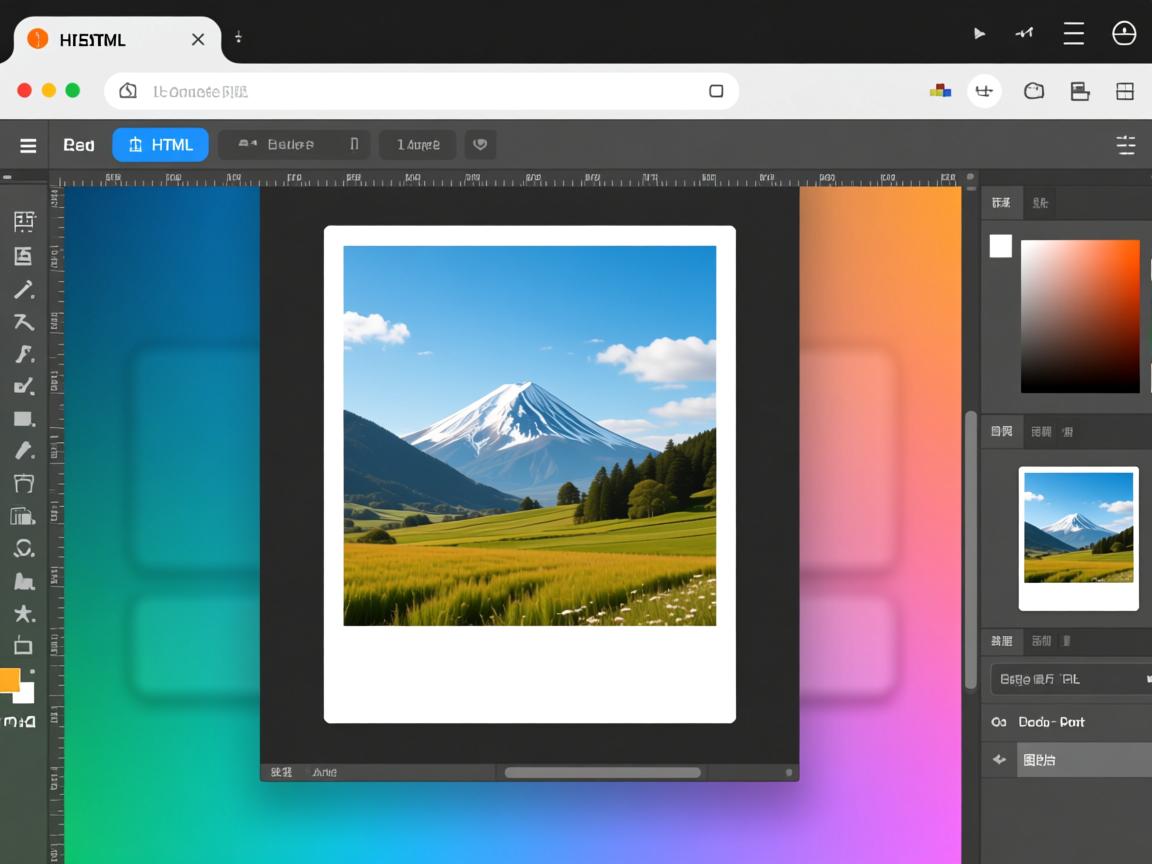Click the colorful blocks extension icon
Viewport: 1152px width, 864px height.
(x=940, y=91)
